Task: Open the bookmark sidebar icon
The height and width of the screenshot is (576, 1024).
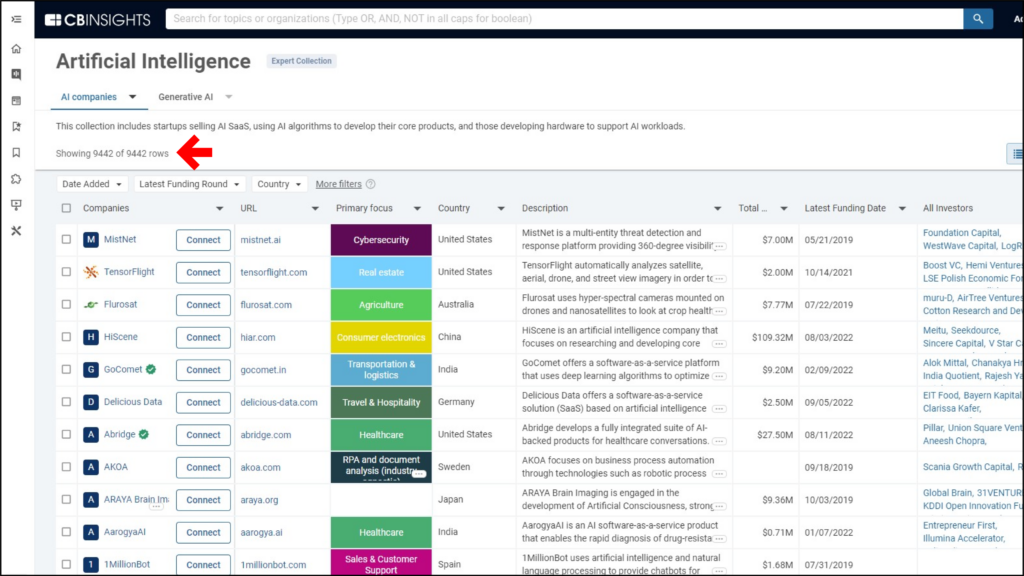Action: coord(16,153)
